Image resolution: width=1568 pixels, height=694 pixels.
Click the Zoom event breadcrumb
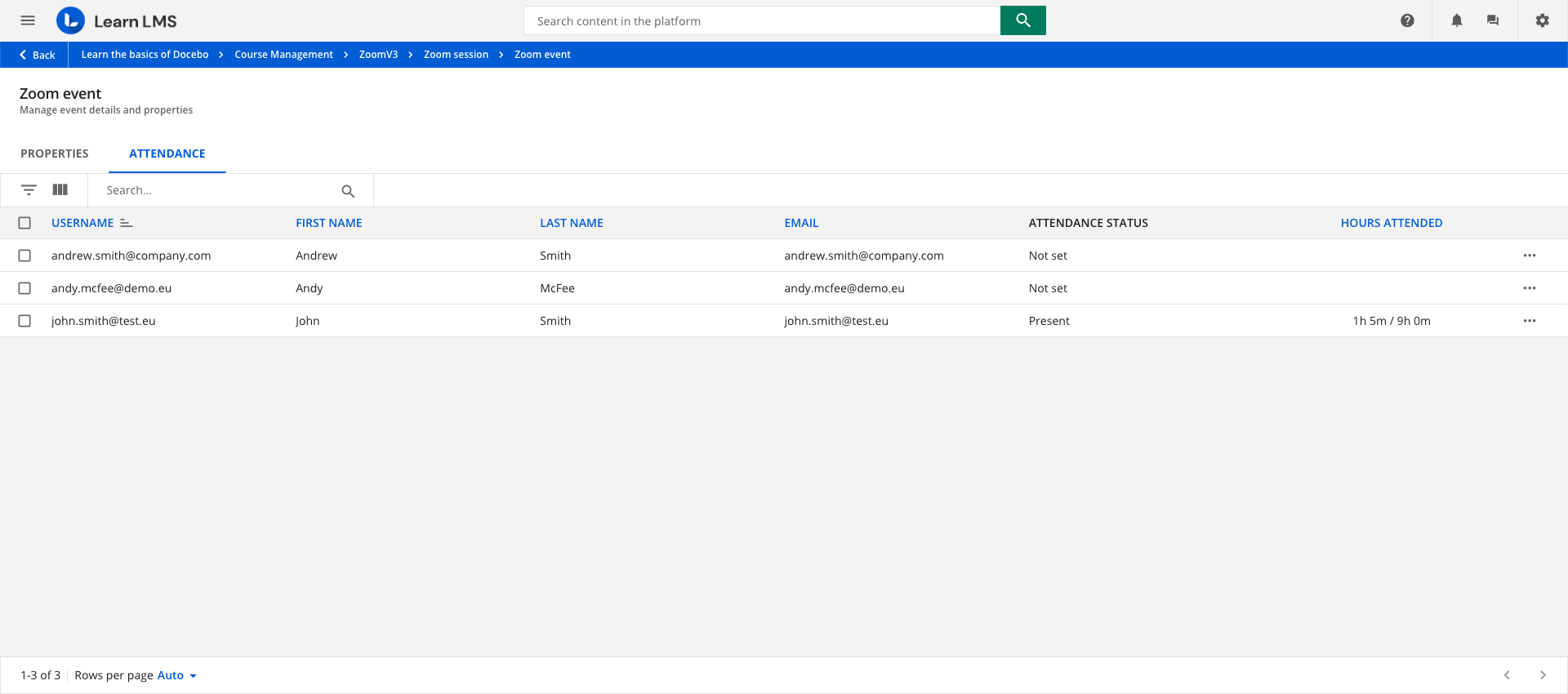pyautogui.click(x=542, y=55)
